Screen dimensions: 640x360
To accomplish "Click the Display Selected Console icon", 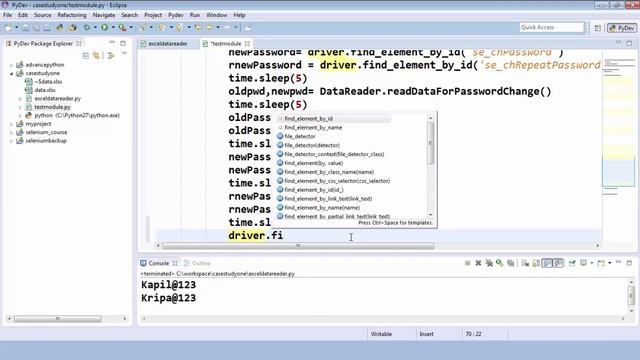I will point(584,263).
